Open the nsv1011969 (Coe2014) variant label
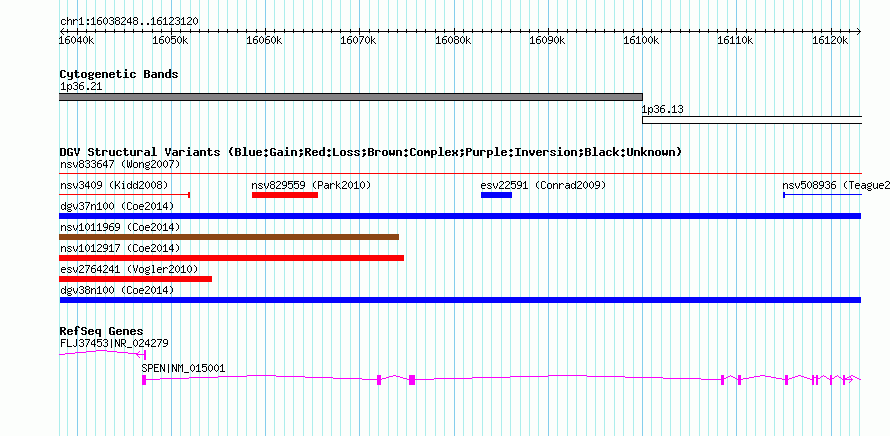Image resolution: width=890 pixels, height=436 pixels. pos(120,228)
